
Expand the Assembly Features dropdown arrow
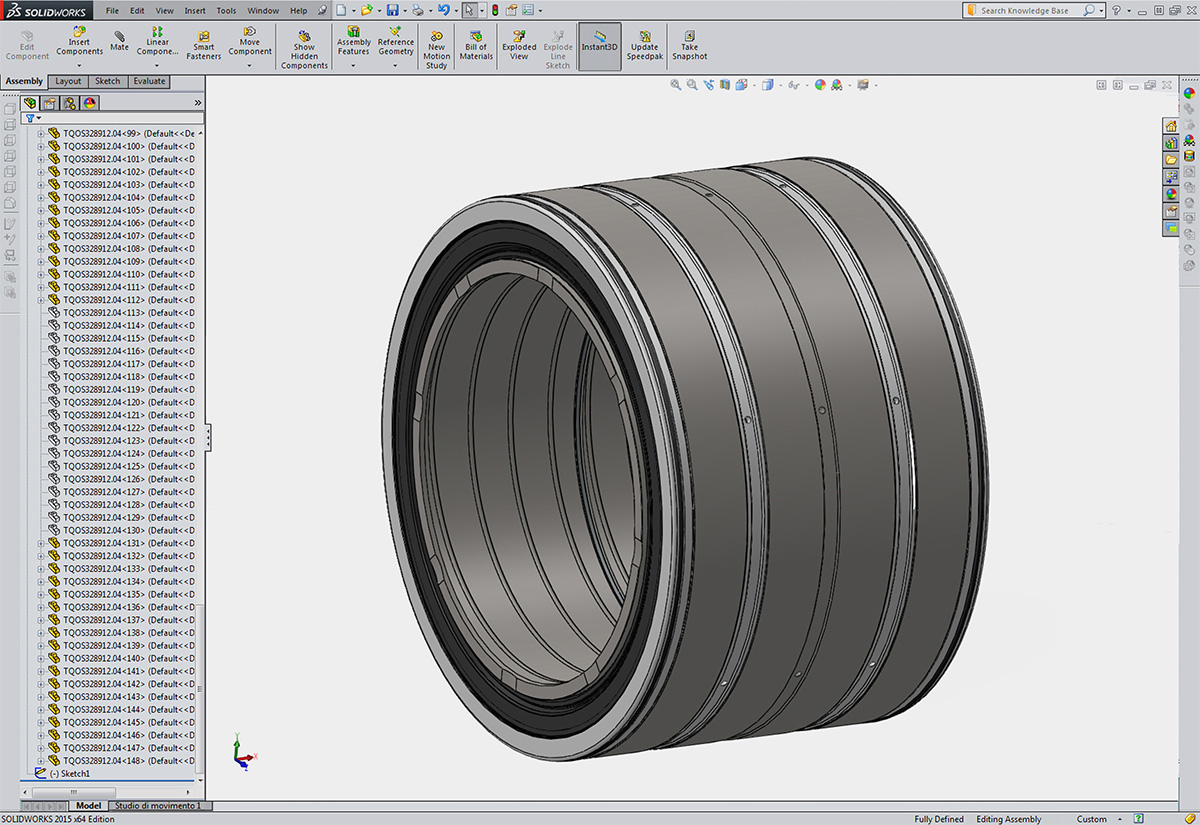353,66
